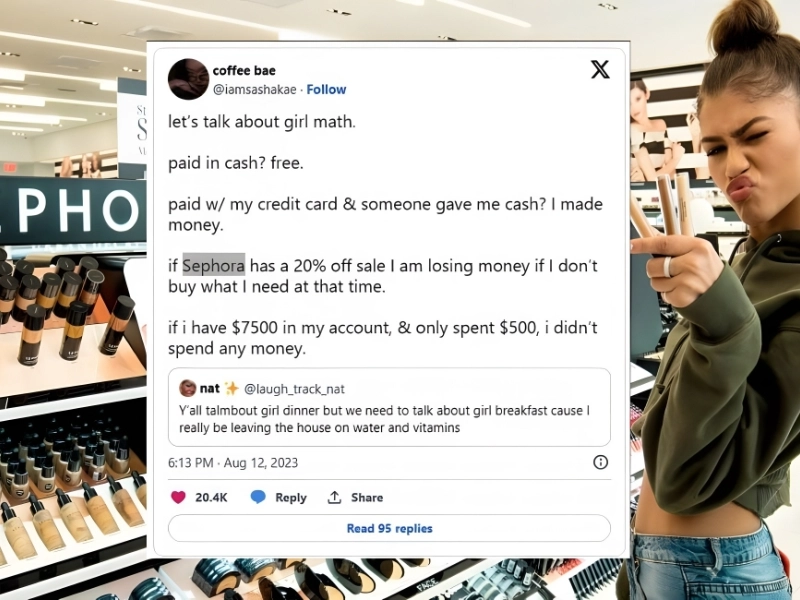
Task: Click the pink heart like icon
Action: (178, 497)
